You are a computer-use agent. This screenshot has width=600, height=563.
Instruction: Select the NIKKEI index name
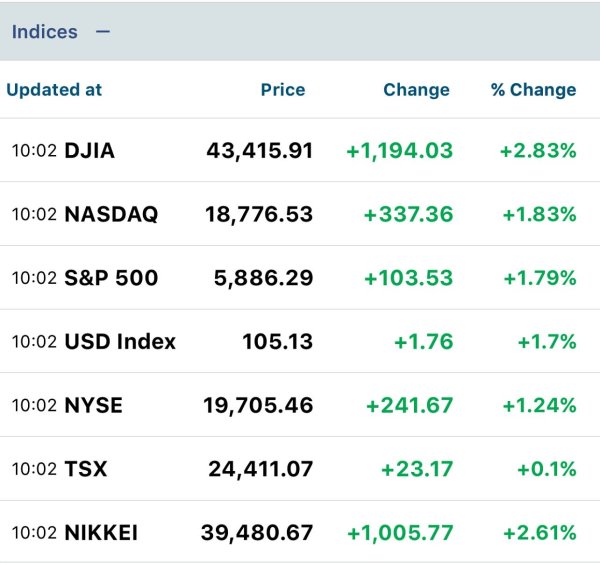click(101, 533)
